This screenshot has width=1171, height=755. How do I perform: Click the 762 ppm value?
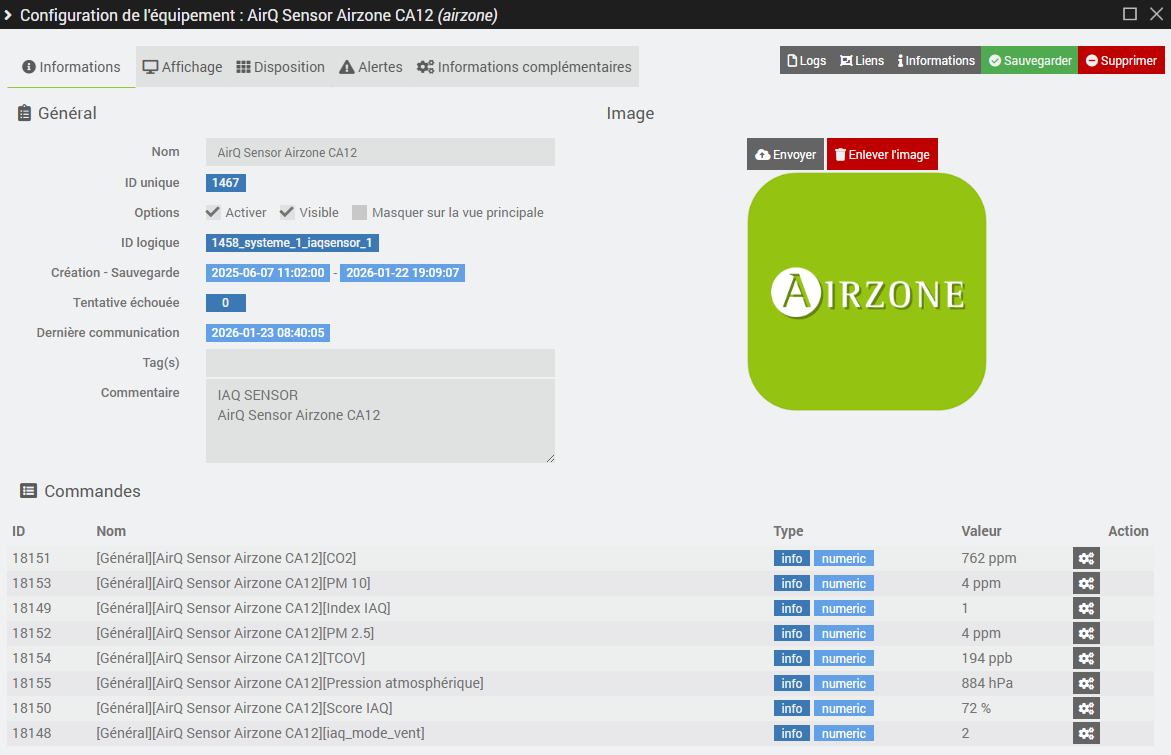989,559
